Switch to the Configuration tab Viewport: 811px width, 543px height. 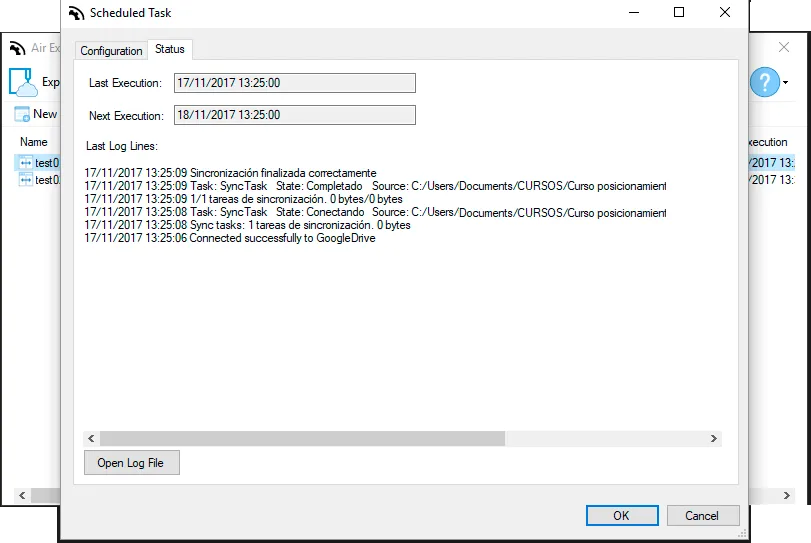click(x=111, y=51)
